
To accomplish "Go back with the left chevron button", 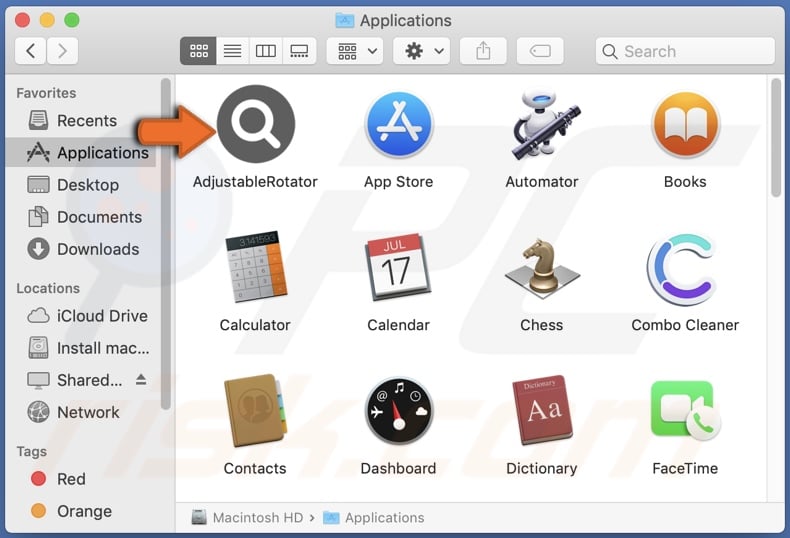I will click(x=31, y=51).
